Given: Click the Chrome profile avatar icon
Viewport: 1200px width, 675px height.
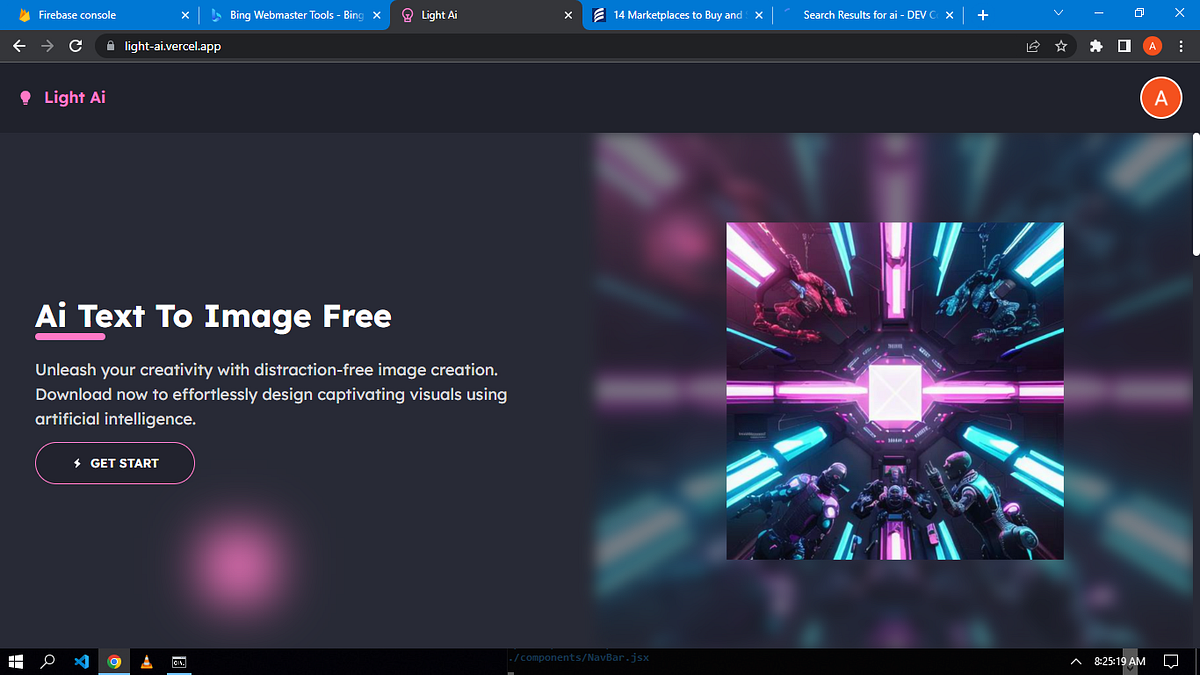Looking at the screenshot, I should [x=1152, y=46].
